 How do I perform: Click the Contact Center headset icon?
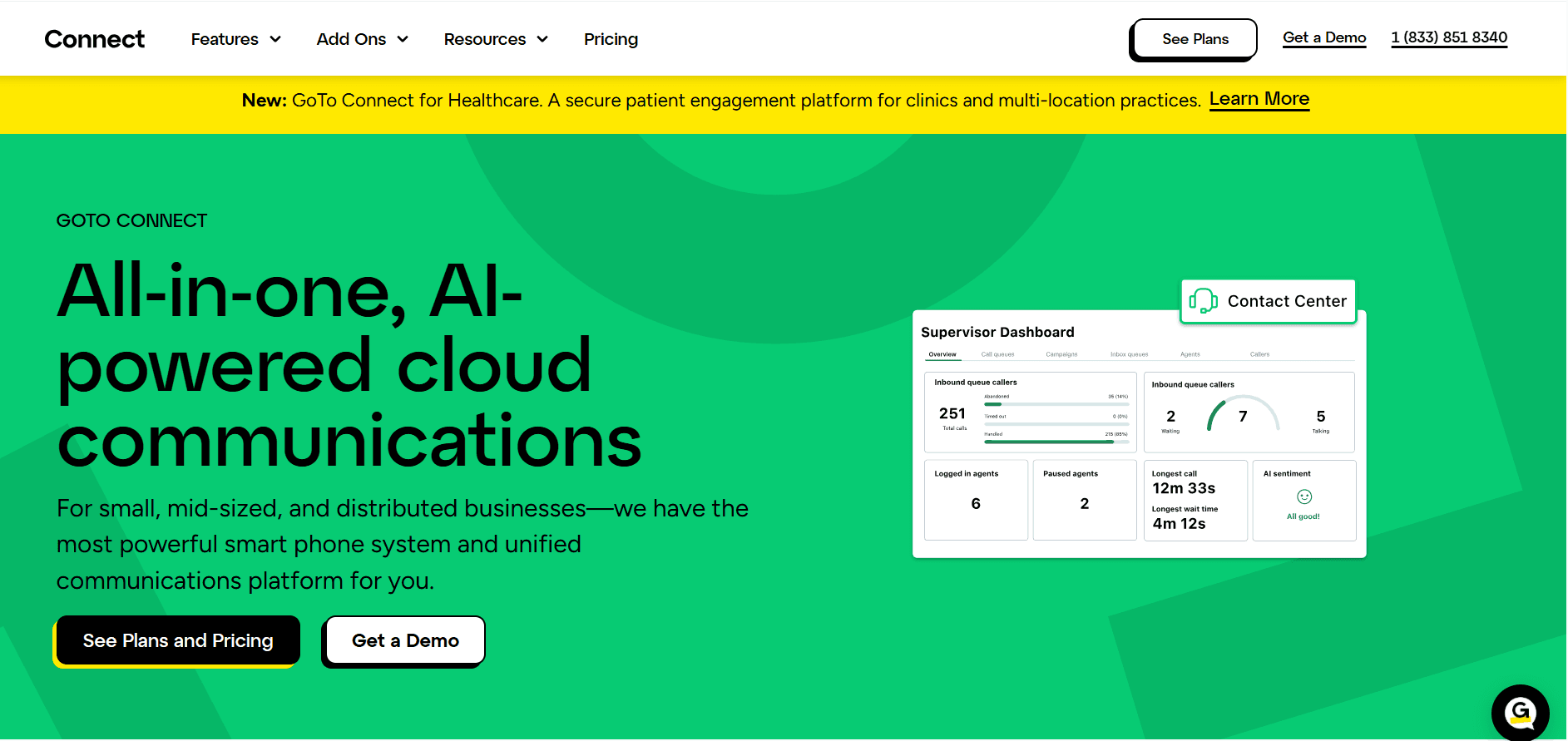(x=1203, y=301)
